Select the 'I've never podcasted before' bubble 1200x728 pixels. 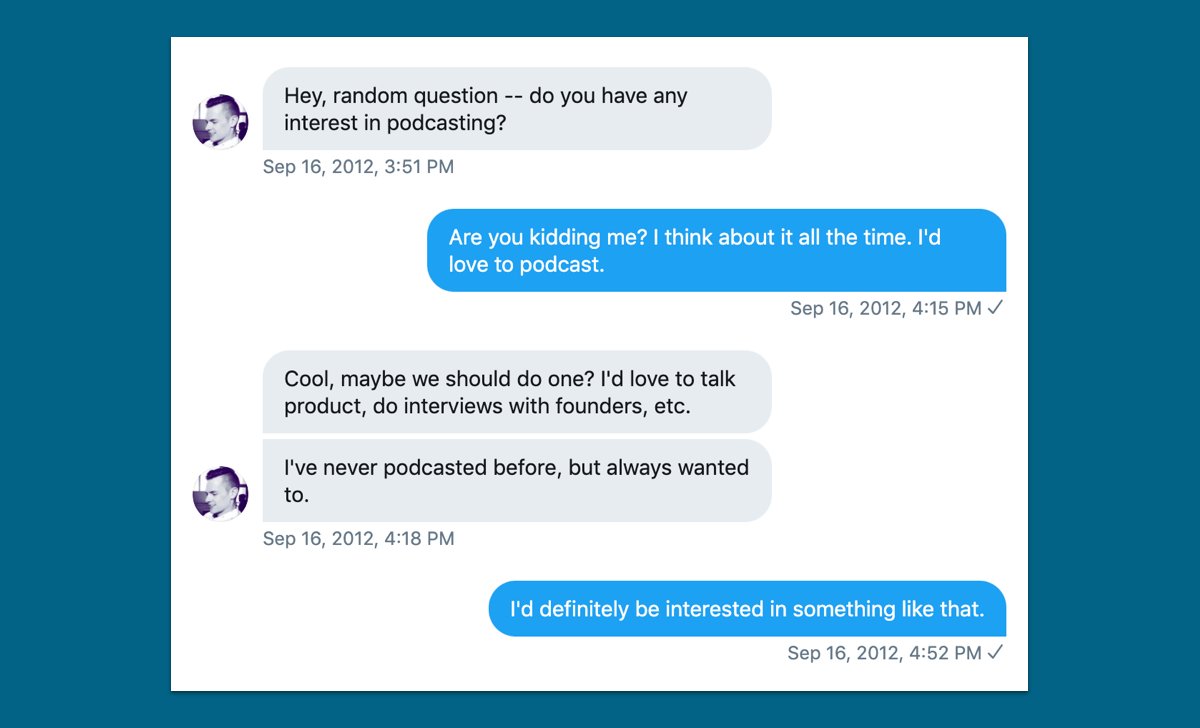click(516, 480)
